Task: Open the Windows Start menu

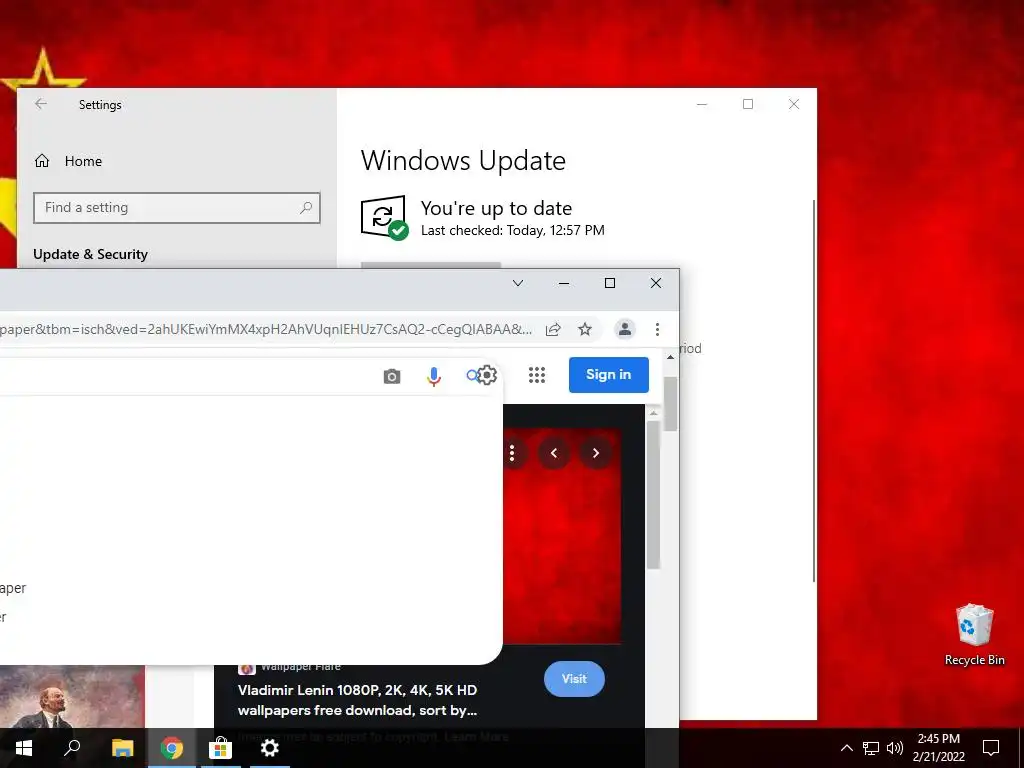Action: tap(24, 748)
